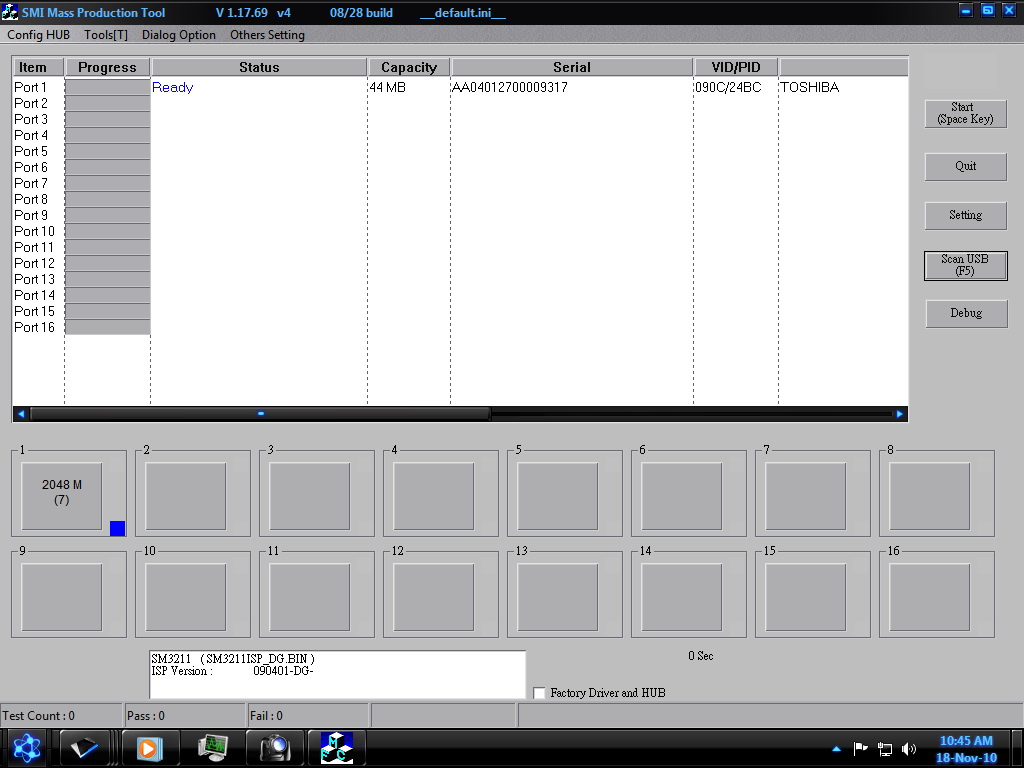Image resolution: width=1024 pixels, height=768 pixels.
Task: Select the Port 8 row label
Action: (x=31, y=199)
